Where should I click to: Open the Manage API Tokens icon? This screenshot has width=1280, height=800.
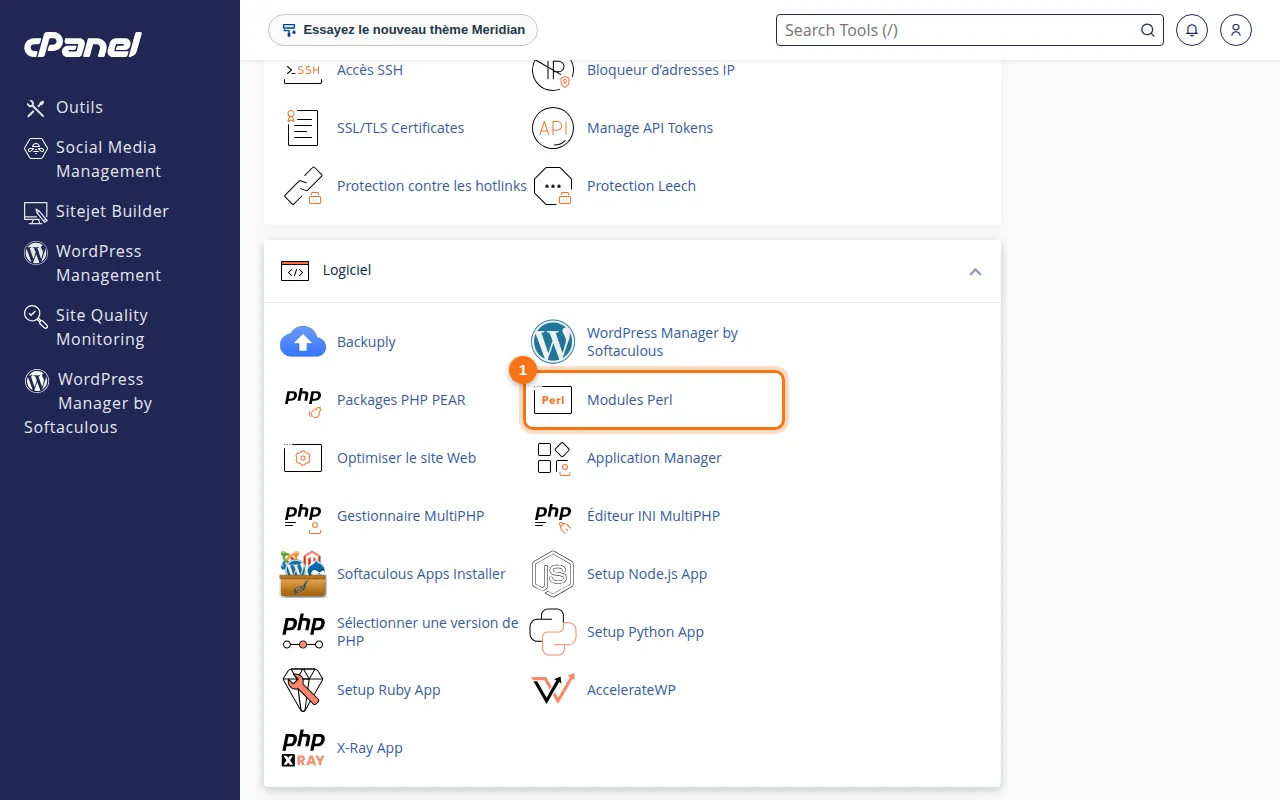coord(553,128)
